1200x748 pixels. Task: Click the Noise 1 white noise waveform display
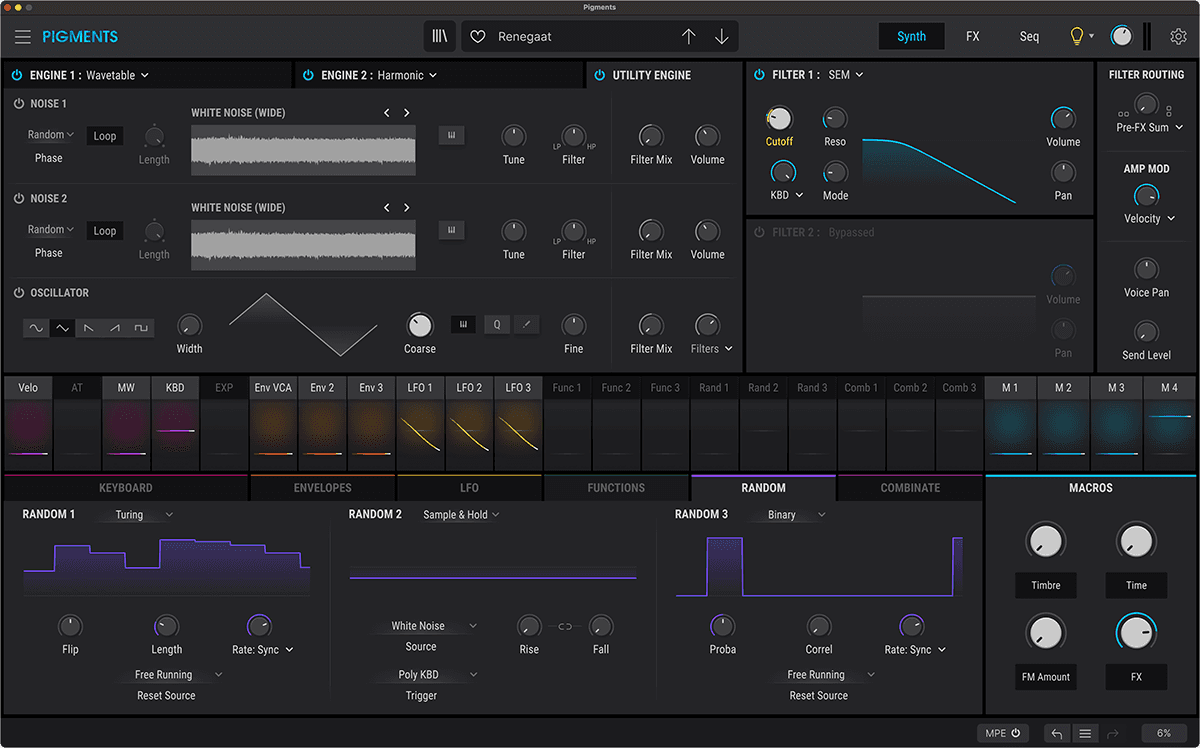(303, 151)
